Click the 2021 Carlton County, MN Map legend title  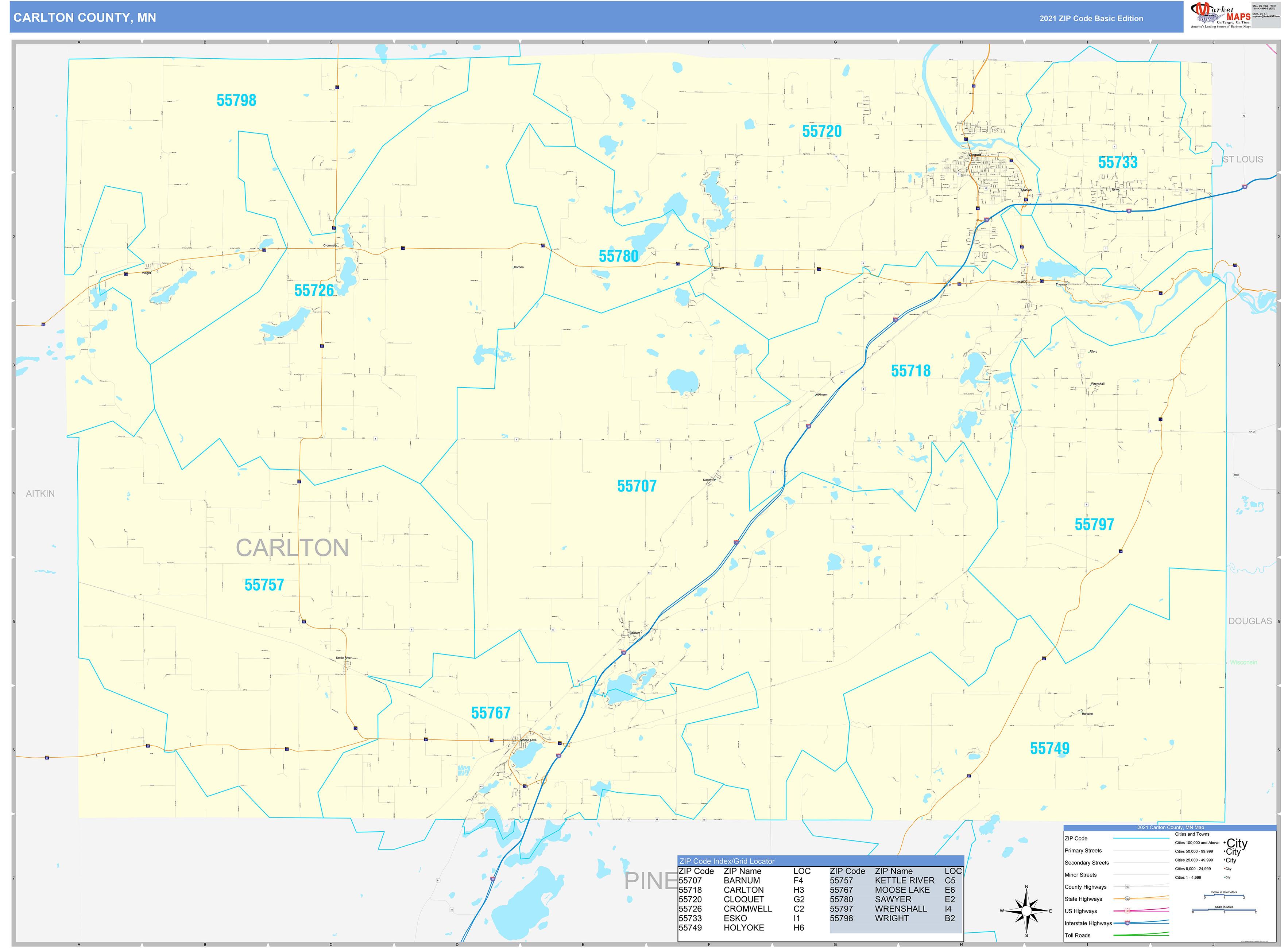(1170, 827)
